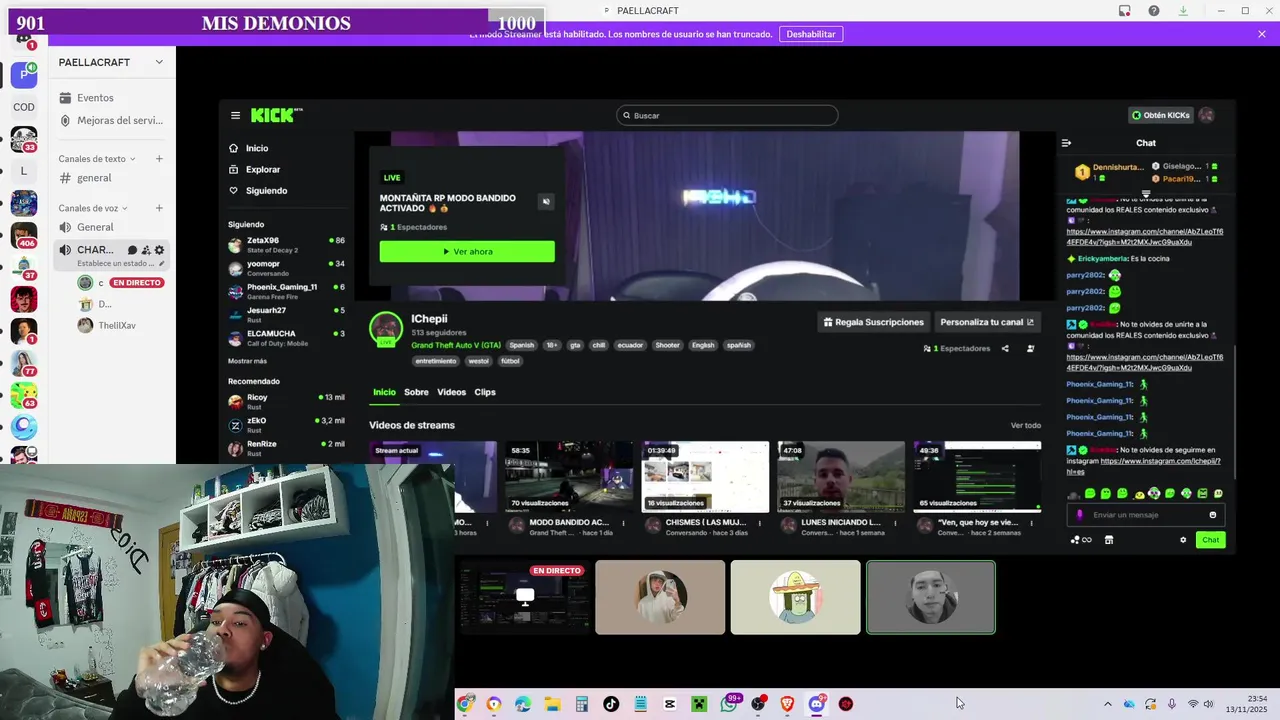Viewport: 1280px width, 720px height.
Task: Open the Kick chat shop icon
Action: [x=1108, y=540]
